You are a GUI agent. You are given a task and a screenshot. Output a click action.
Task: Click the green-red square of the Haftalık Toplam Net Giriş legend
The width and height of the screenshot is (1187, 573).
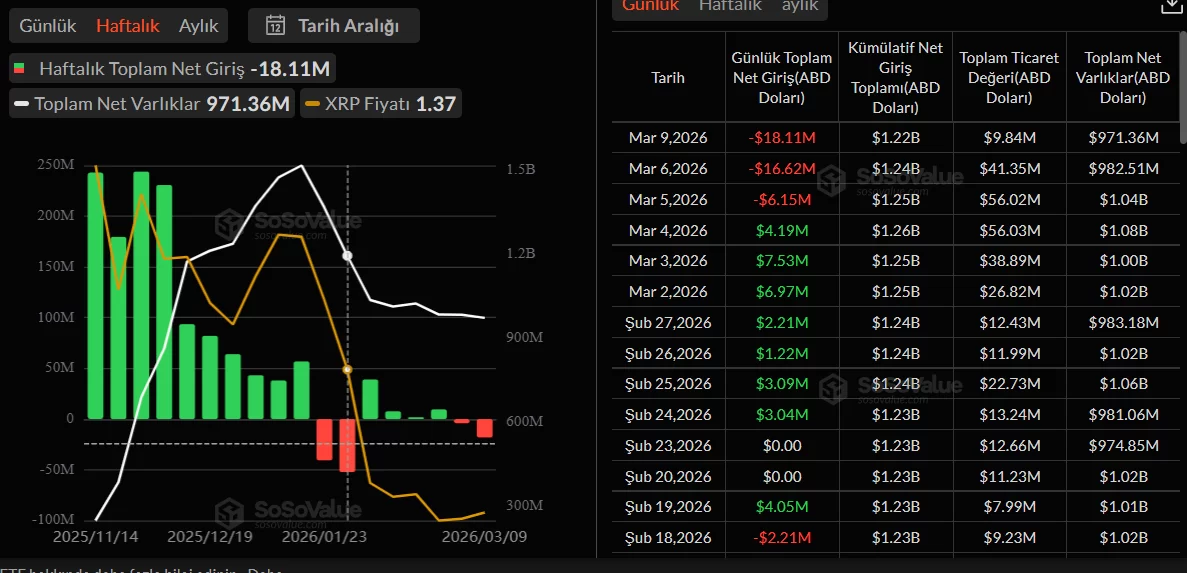tap(20, 69)
